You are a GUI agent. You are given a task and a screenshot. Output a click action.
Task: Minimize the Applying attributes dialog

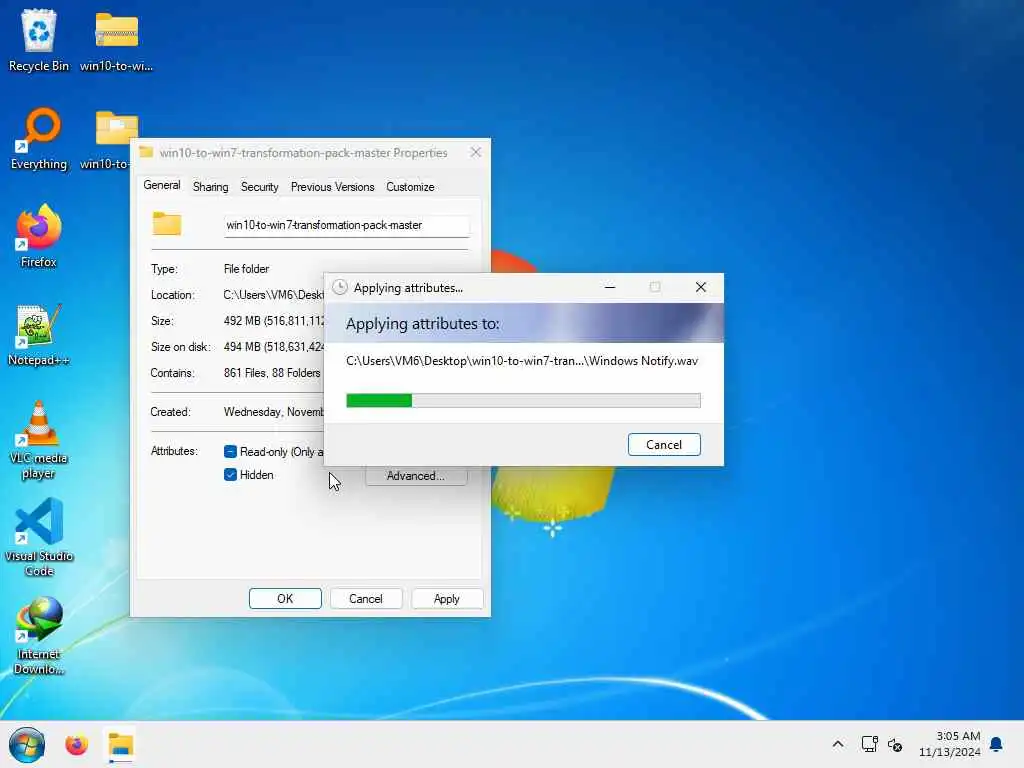(610, 287)
